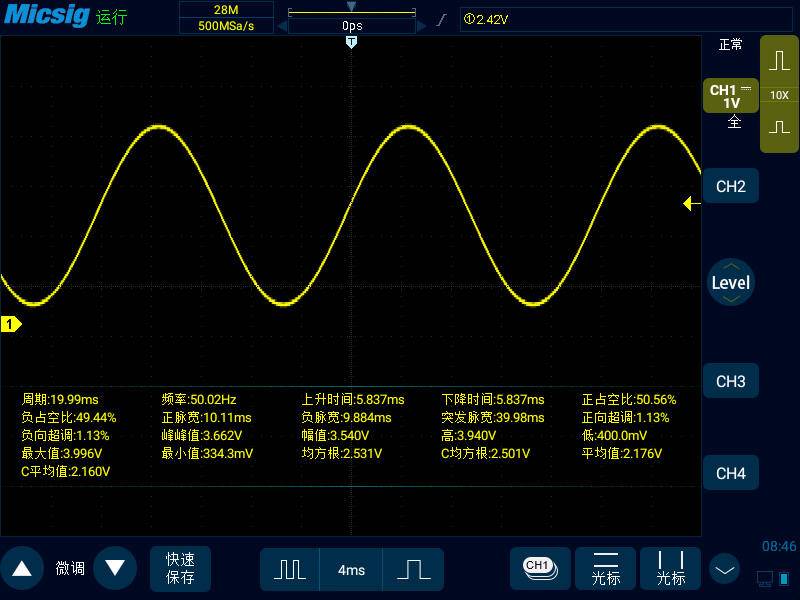Select the 突发脉宽:39.98ms measurement
This screenshot has width=800, height=600.
pos(493,417)
